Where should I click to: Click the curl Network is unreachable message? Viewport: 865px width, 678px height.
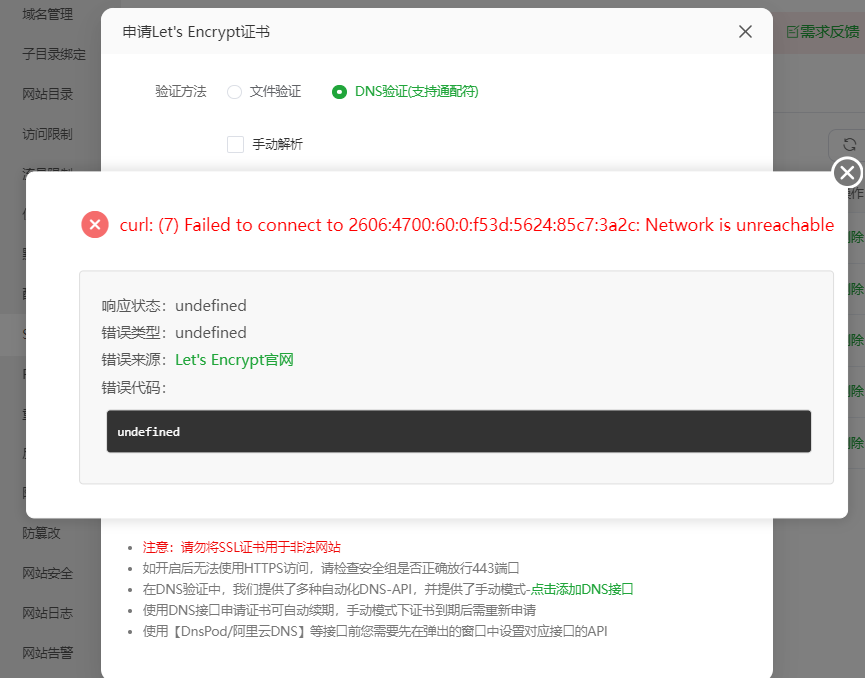(x=477, y=225)
